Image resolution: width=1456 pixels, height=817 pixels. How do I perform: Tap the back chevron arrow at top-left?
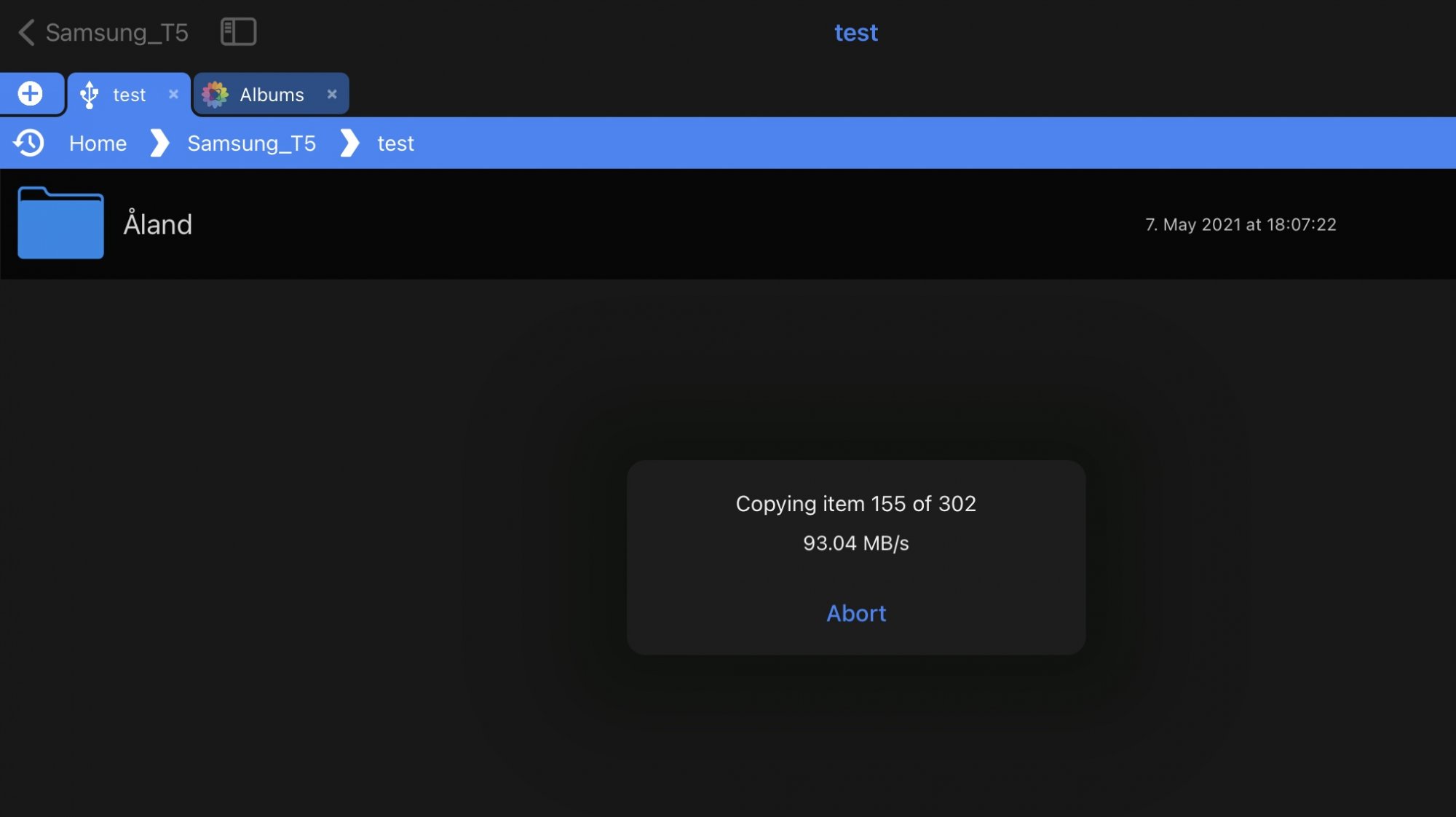[x=26, y=32]
